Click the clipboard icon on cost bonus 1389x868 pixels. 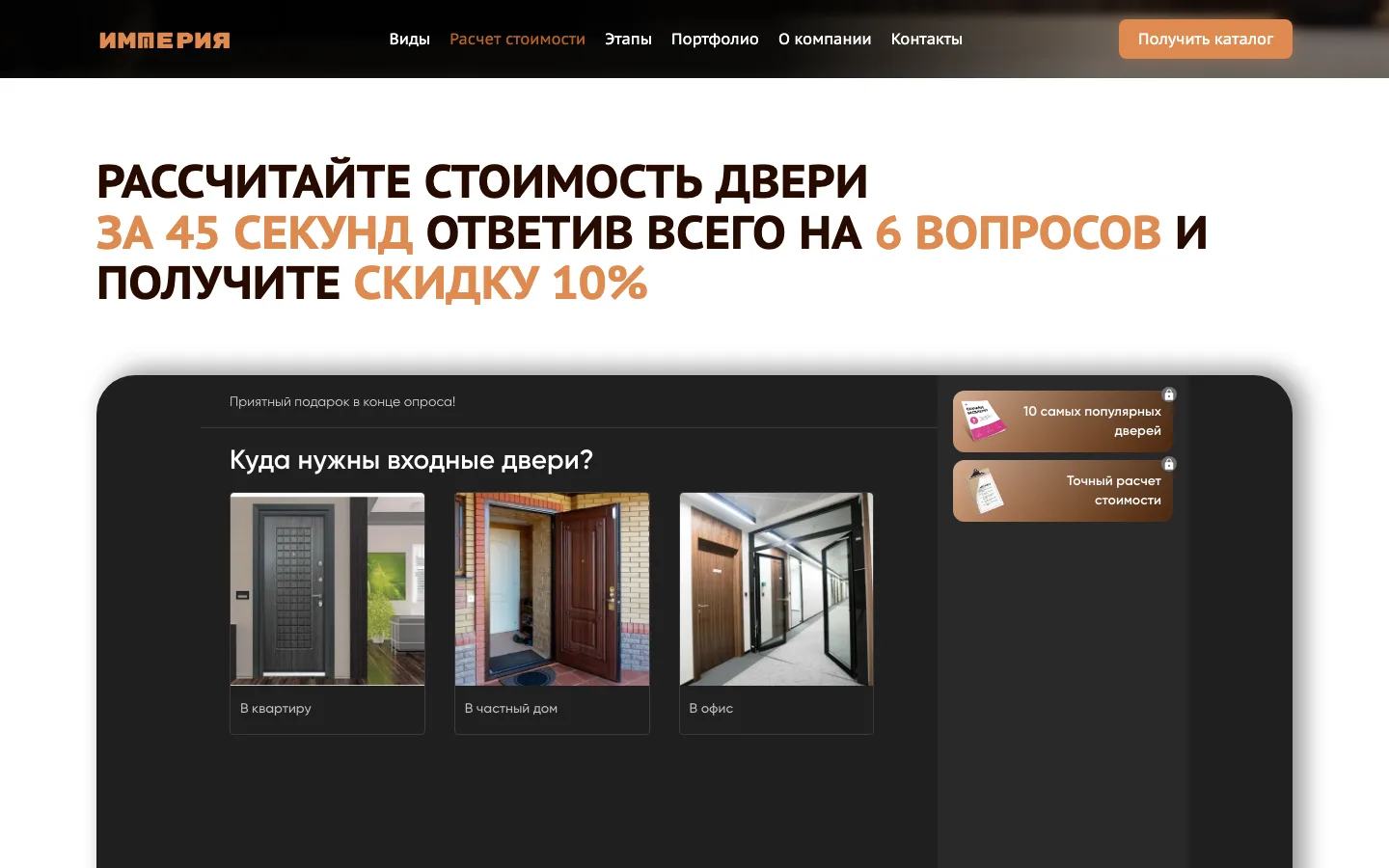pyautogui.click(x=984, y=491)
